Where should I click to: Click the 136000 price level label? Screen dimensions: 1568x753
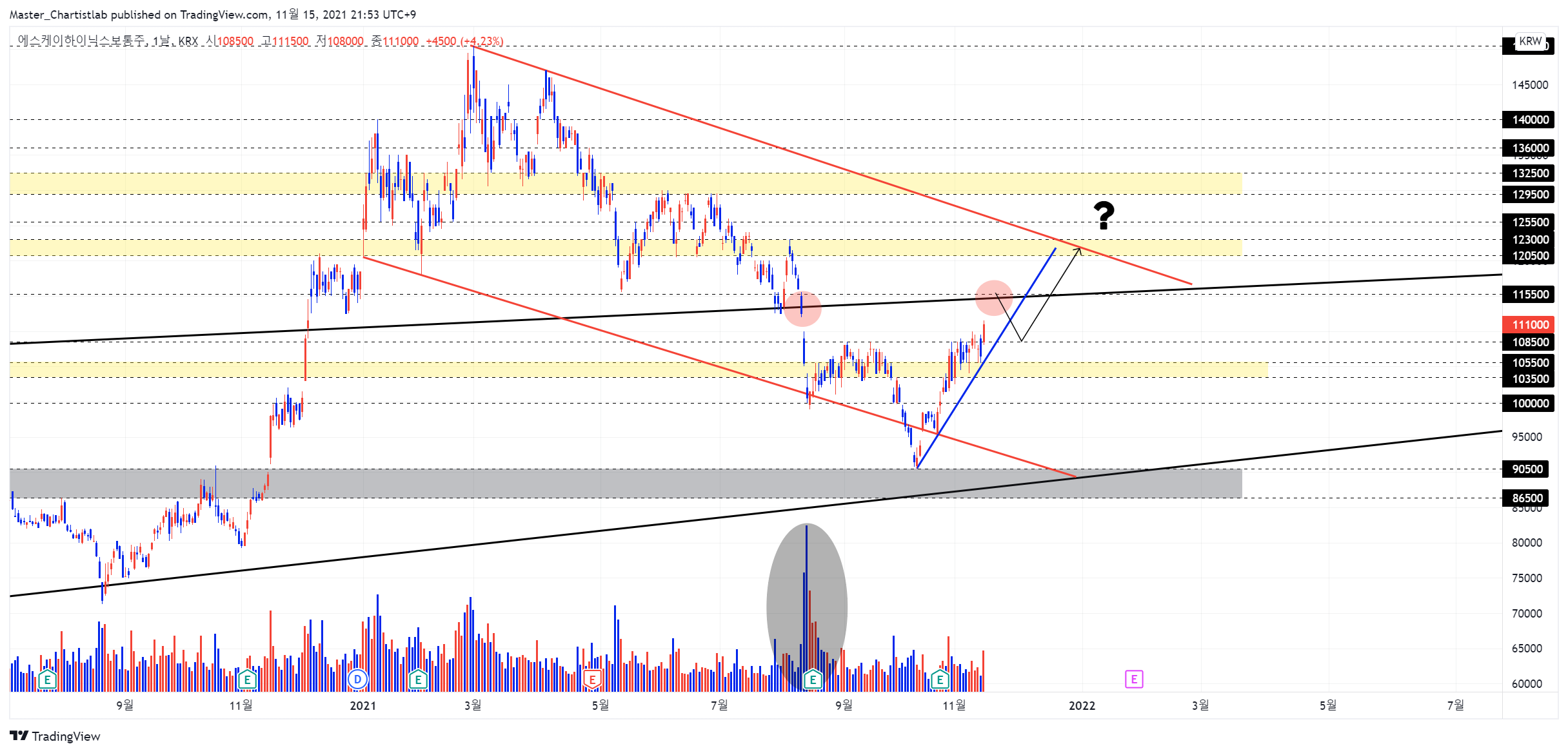(x=1528, y=148)
